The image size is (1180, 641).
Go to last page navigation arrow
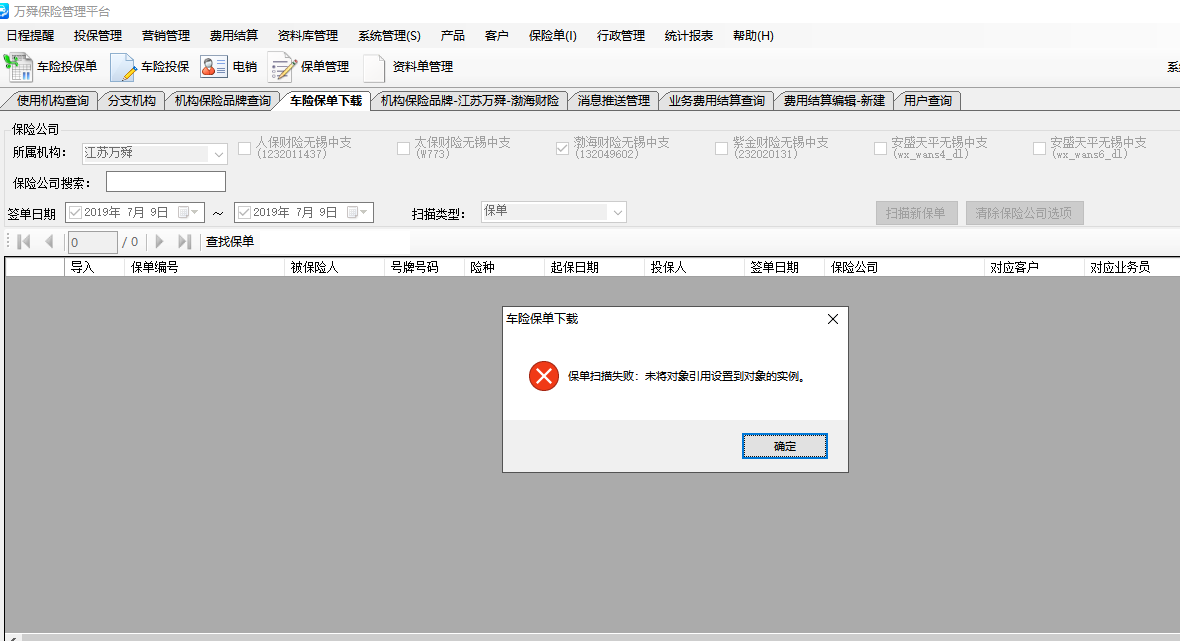pyautogui.click(x=184, y=242)
